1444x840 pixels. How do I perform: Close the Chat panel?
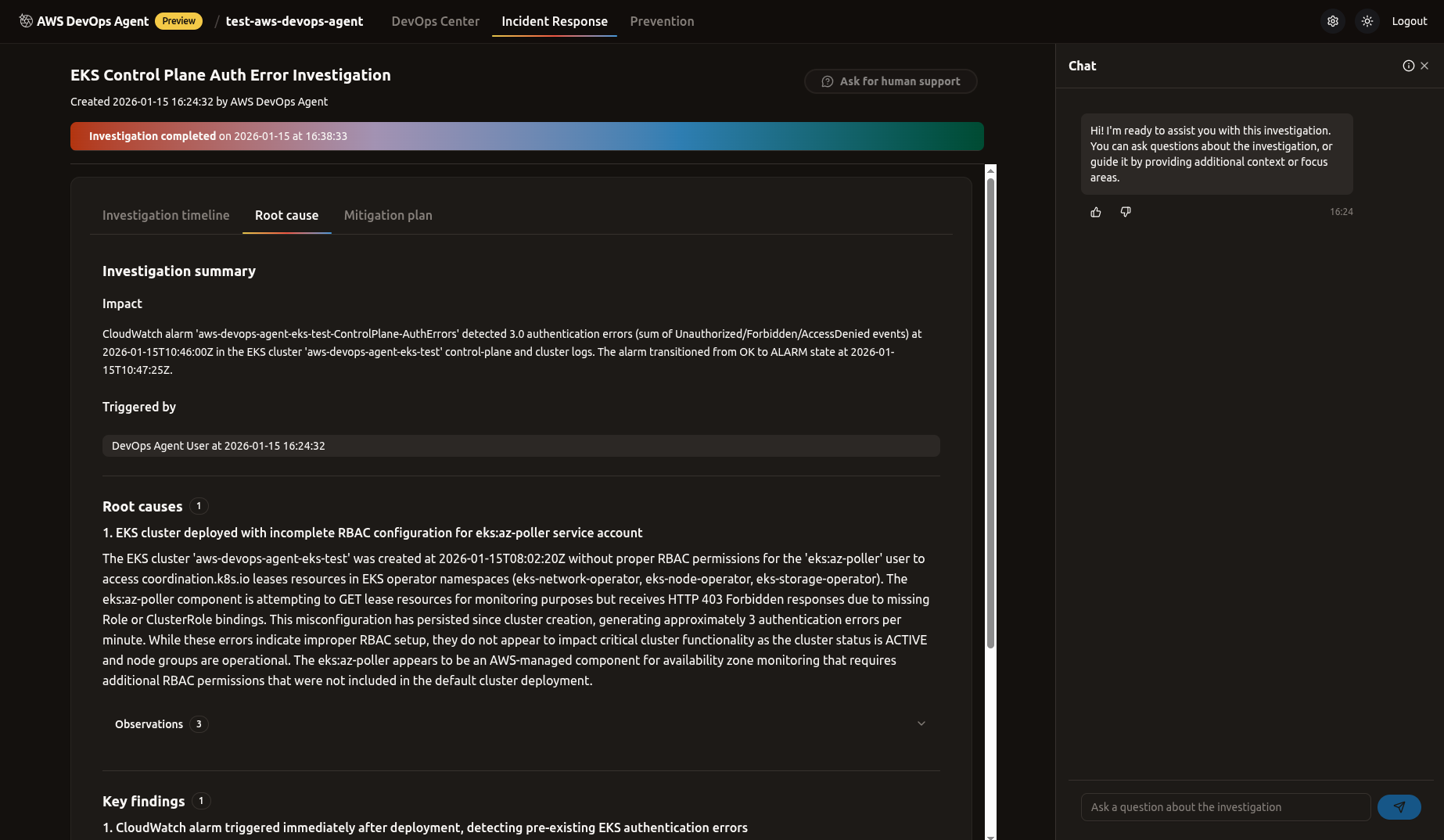pos(1424,66)
